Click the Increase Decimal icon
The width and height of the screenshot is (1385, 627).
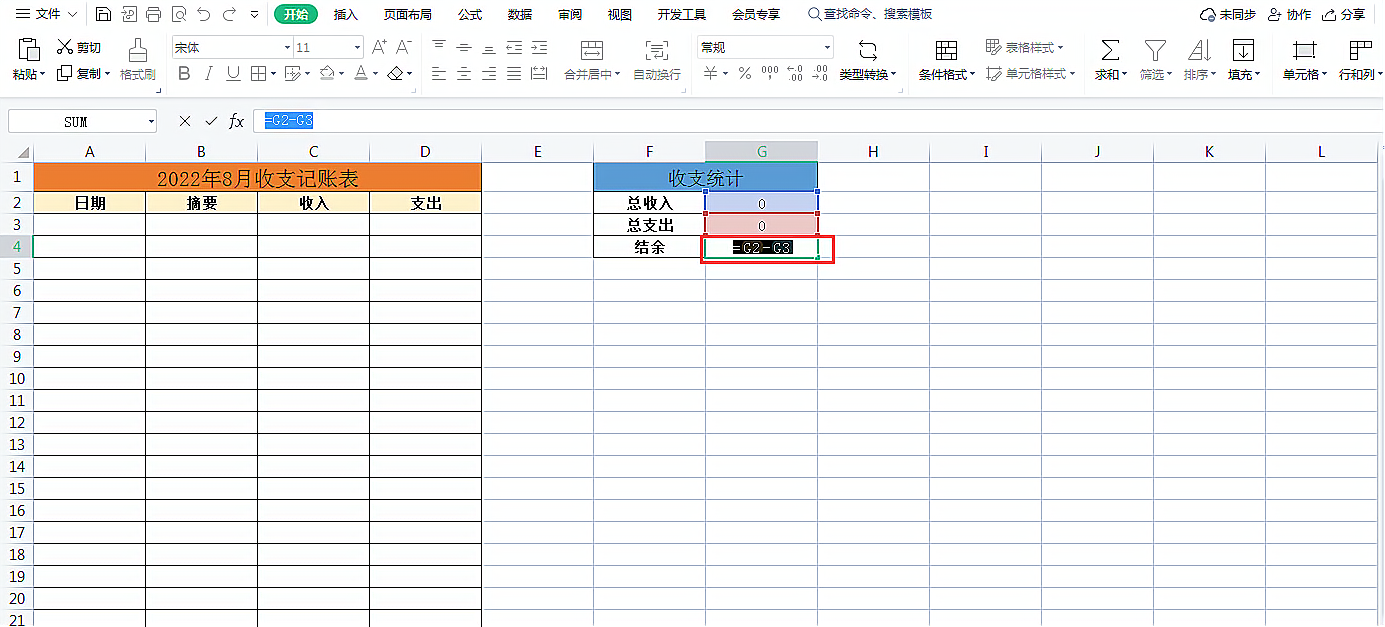pos(795,73)
